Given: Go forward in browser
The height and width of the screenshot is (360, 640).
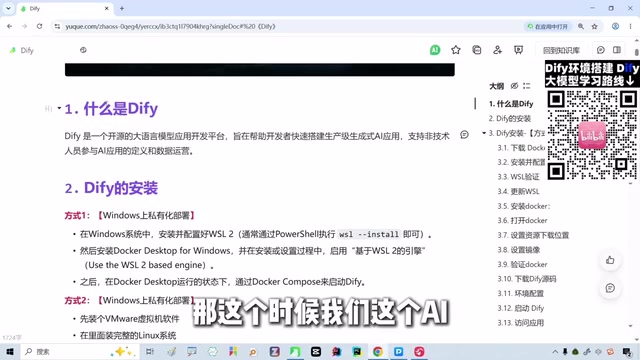Looking at the screenshot, I should pos(24,26).
